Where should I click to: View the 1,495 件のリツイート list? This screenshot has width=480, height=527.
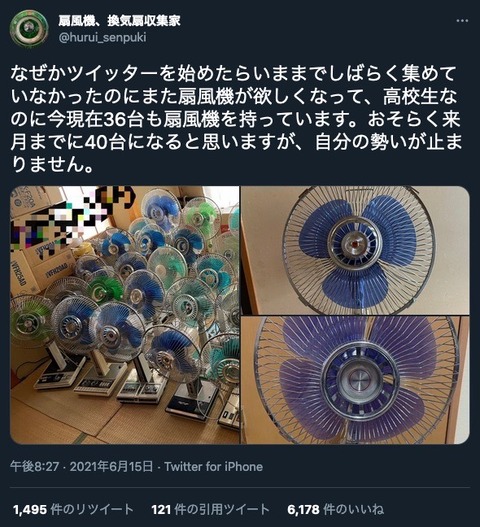tap(73, 509)
